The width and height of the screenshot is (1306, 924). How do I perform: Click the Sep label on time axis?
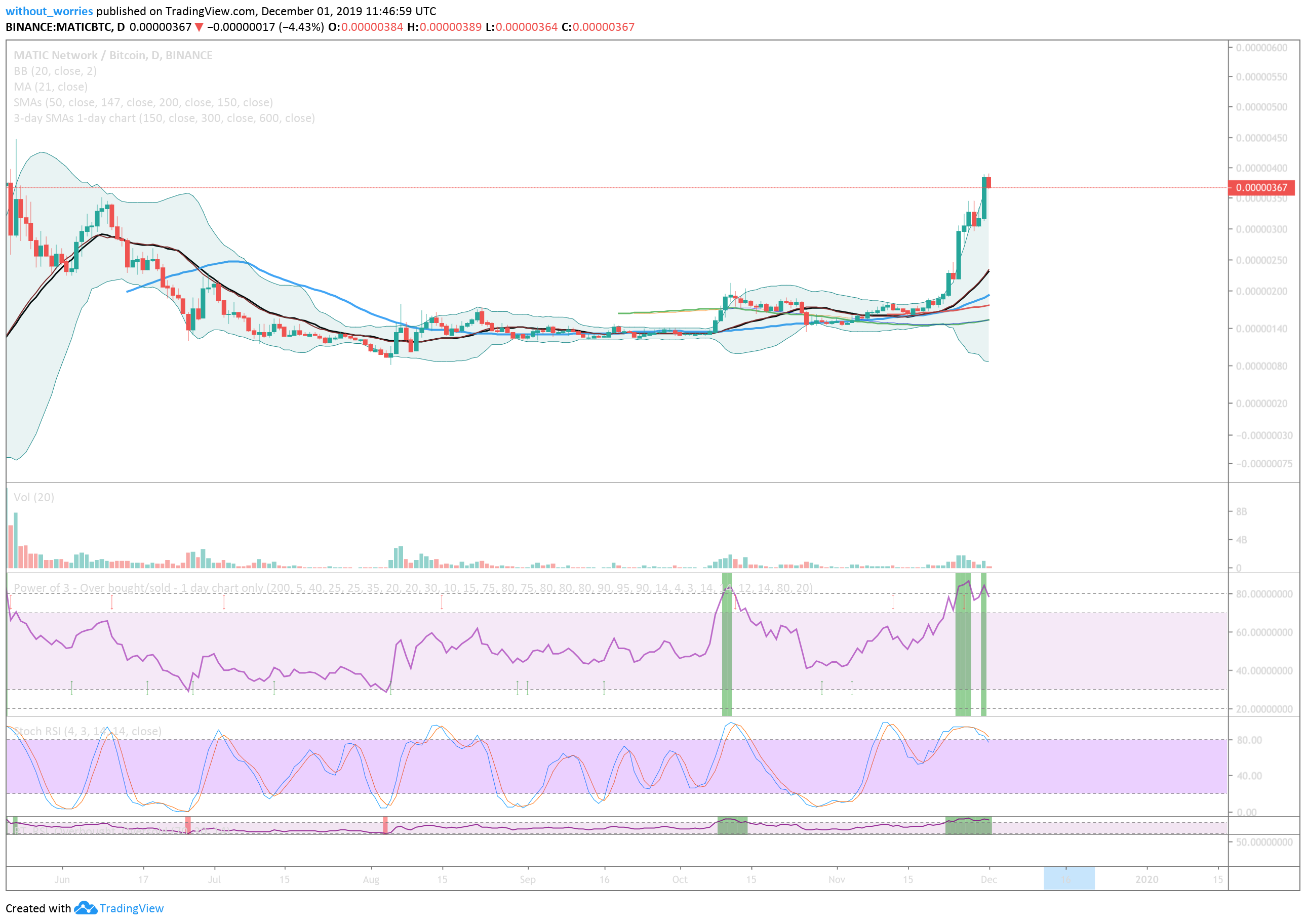coord(528,879)
